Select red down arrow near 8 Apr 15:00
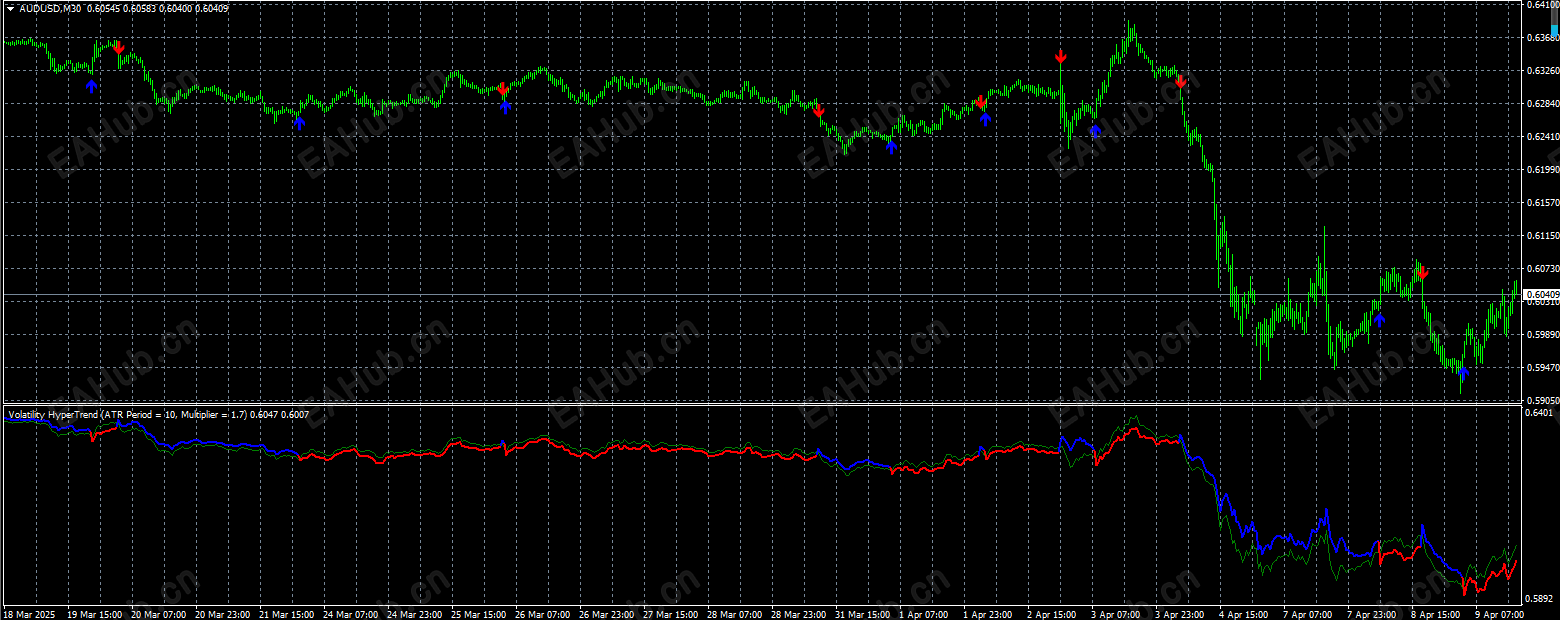Screen dimensions: 1560x620 [1423, 273]
